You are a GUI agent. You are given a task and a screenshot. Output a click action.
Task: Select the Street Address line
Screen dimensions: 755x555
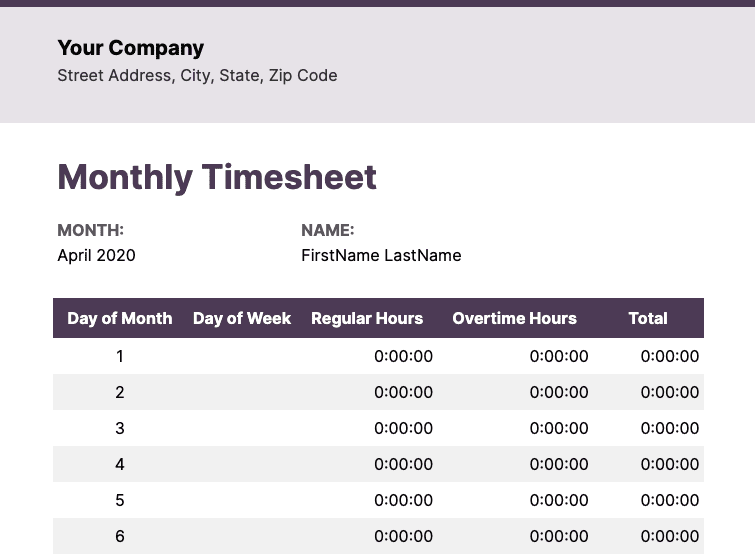coord(197,76)
